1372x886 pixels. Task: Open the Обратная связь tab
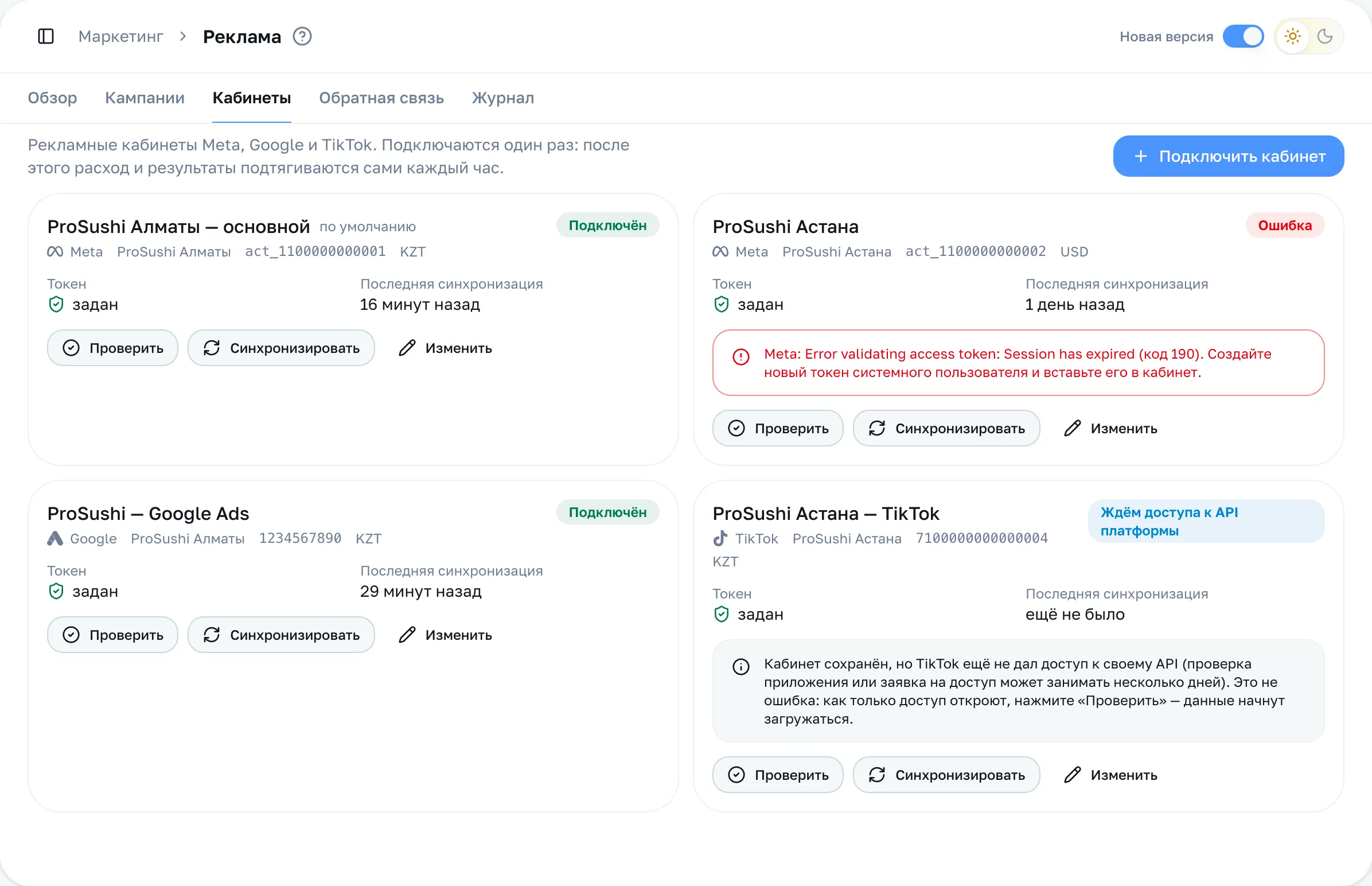coord(382,98)
